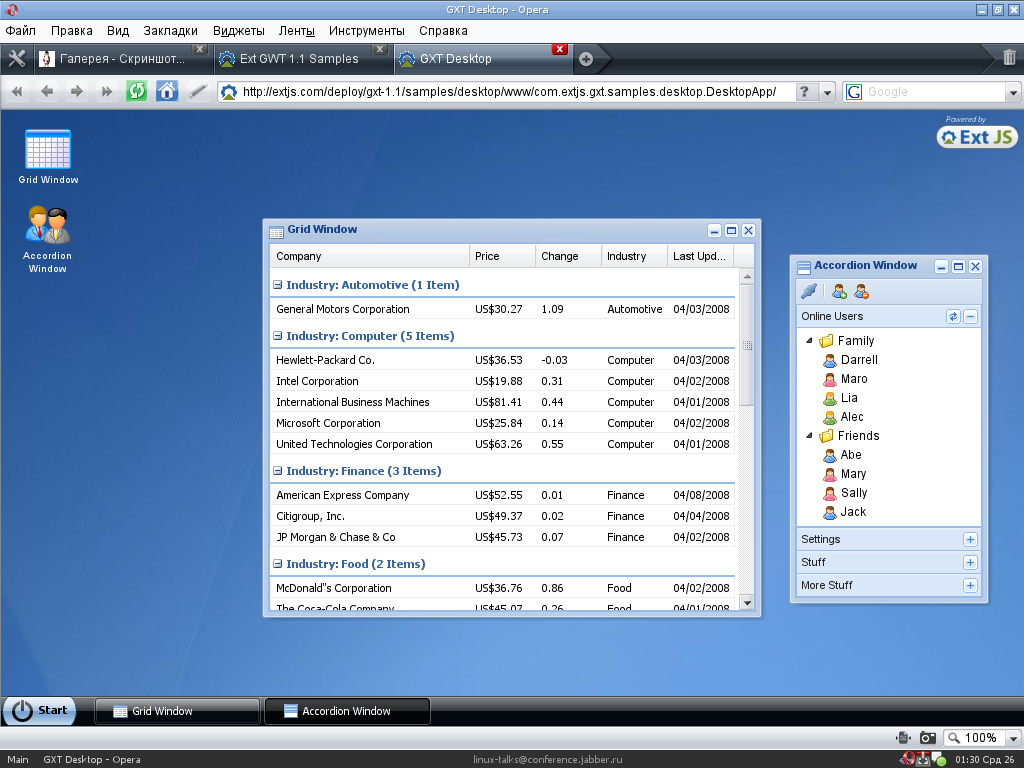Click Accordion Window taskbar button
This screenshot has height=768, width=1024.
click(347, 711)
